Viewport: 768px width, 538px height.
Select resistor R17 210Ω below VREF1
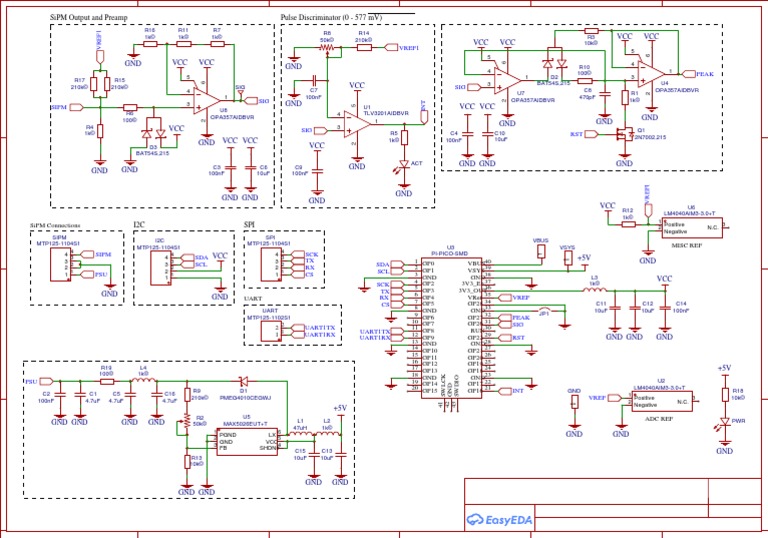(94, 84)
